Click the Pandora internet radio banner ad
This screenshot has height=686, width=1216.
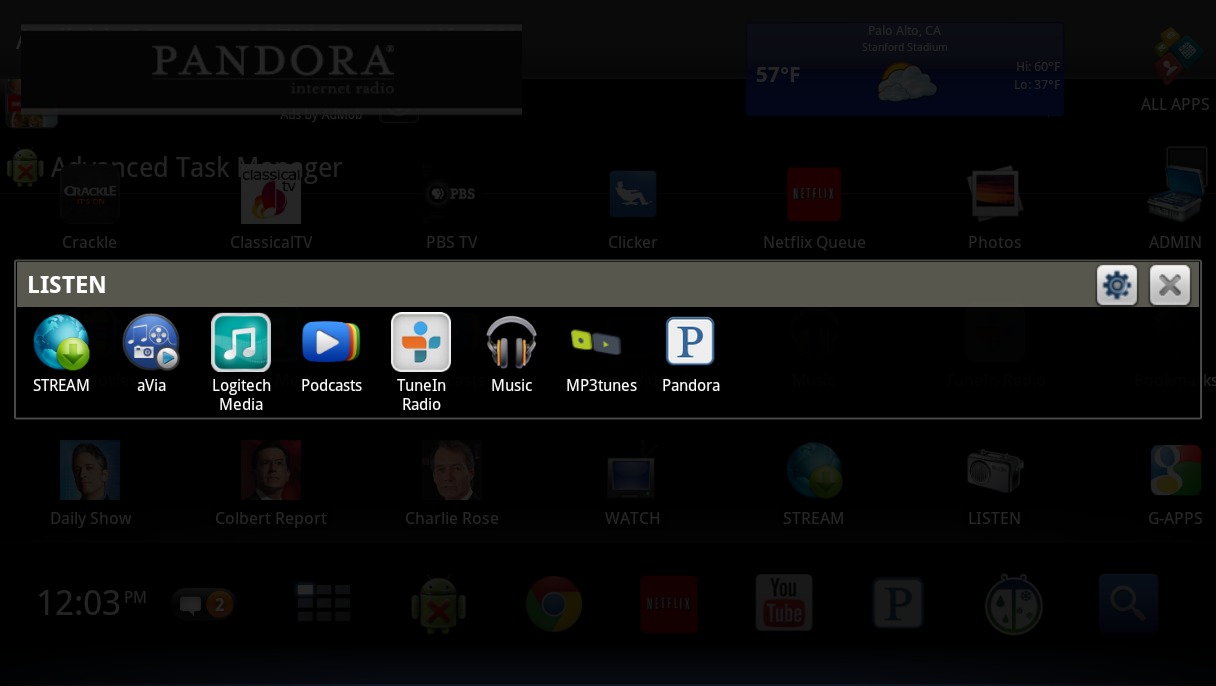click(x=271, y=69)
